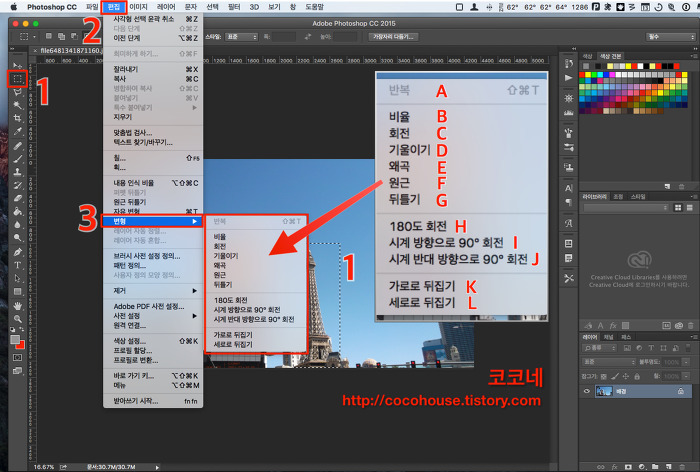
Task: Toggle layer filtering switch on or off
Action: click(x=688, y=348)
